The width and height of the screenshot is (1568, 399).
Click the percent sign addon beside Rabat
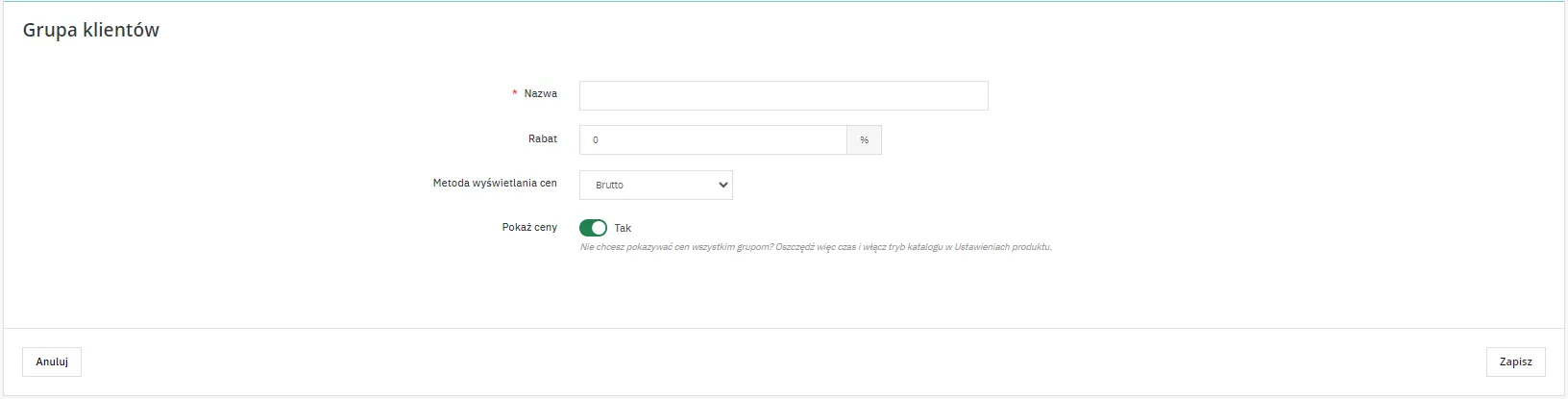tap(864, 140)
